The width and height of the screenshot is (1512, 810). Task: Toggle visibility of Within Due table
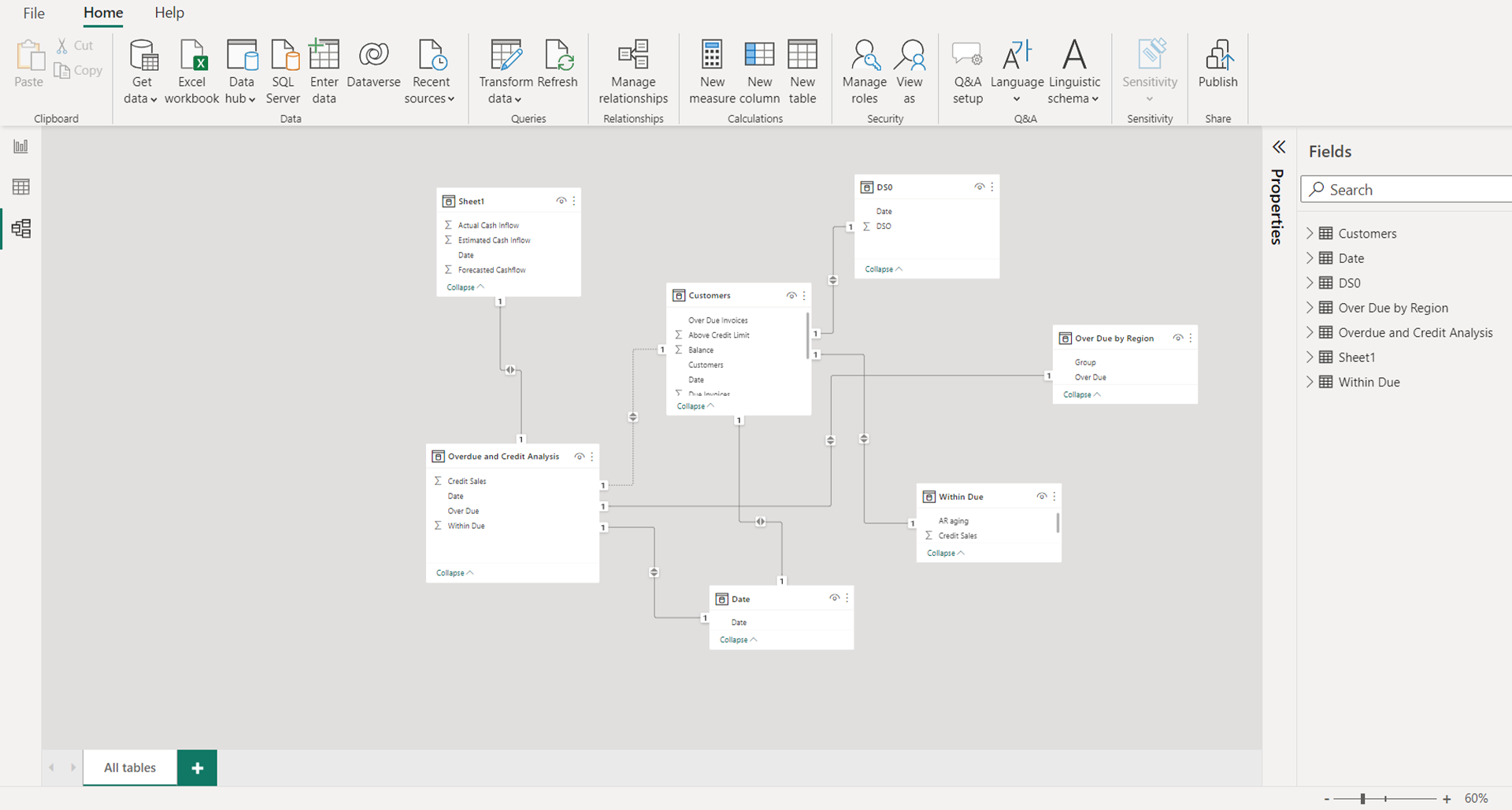[1042, 496]
